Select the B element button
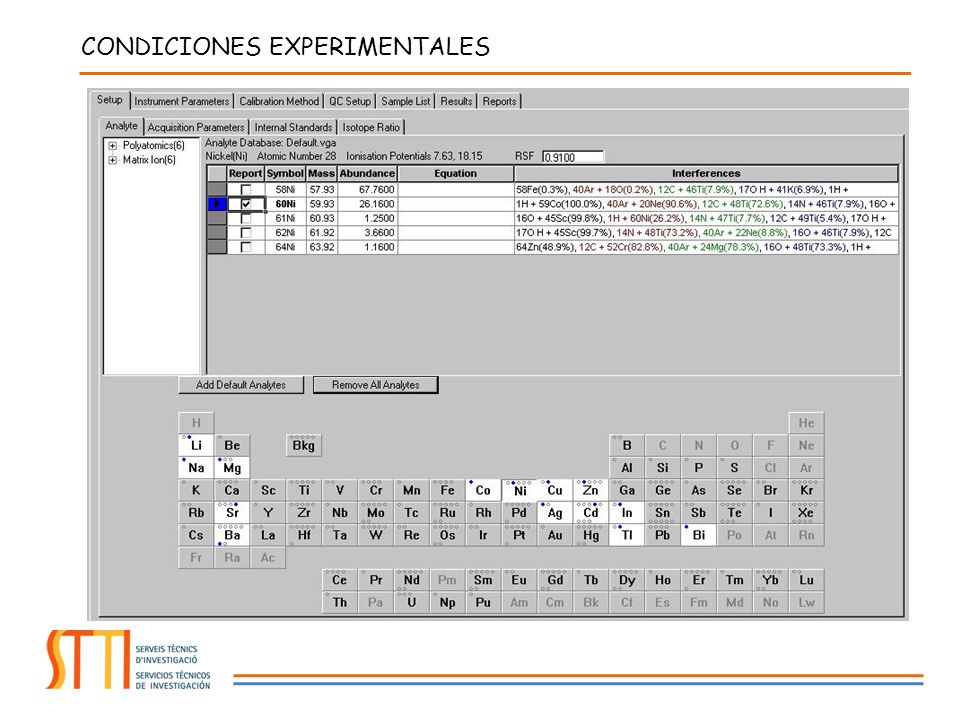 point(626,445)
